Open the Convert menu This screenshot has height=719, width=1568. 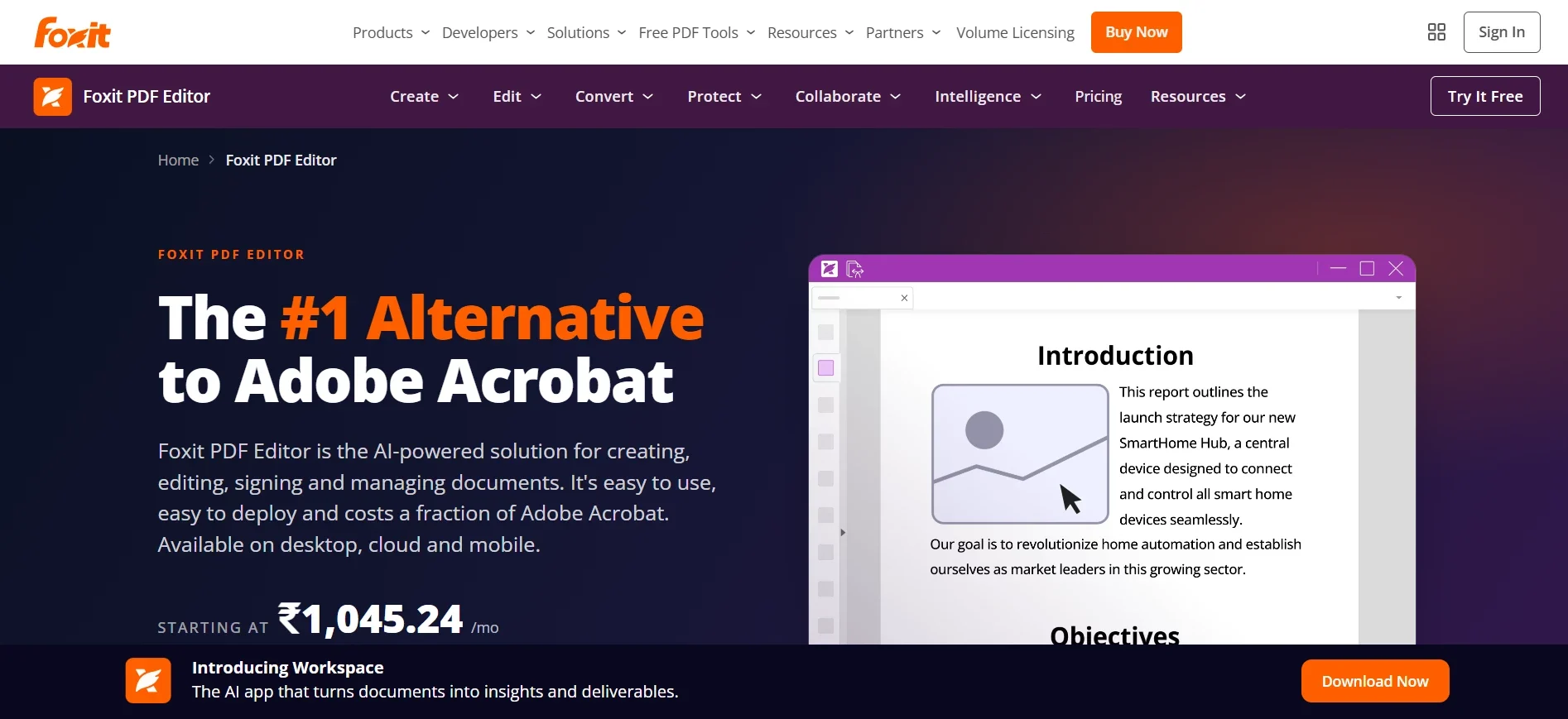(x=614, y=97)
